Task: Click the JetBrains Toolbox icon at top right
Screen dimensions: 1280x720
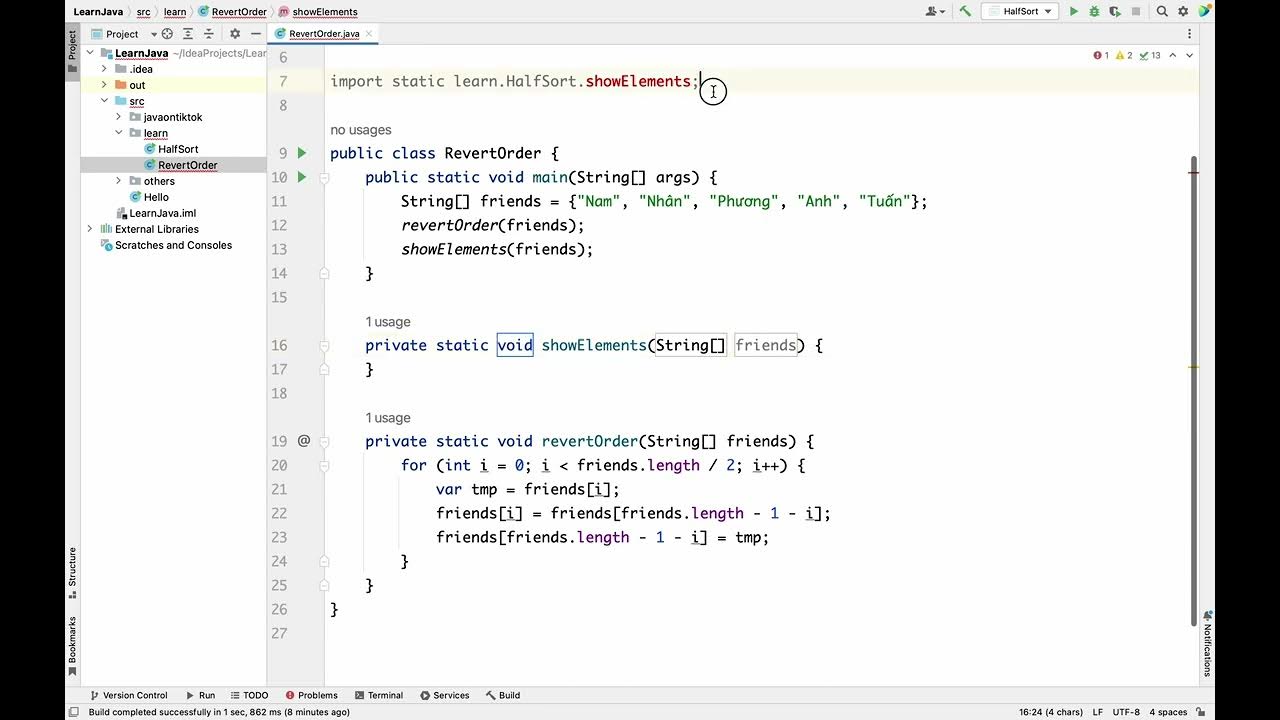Action: coord(1204,11)
